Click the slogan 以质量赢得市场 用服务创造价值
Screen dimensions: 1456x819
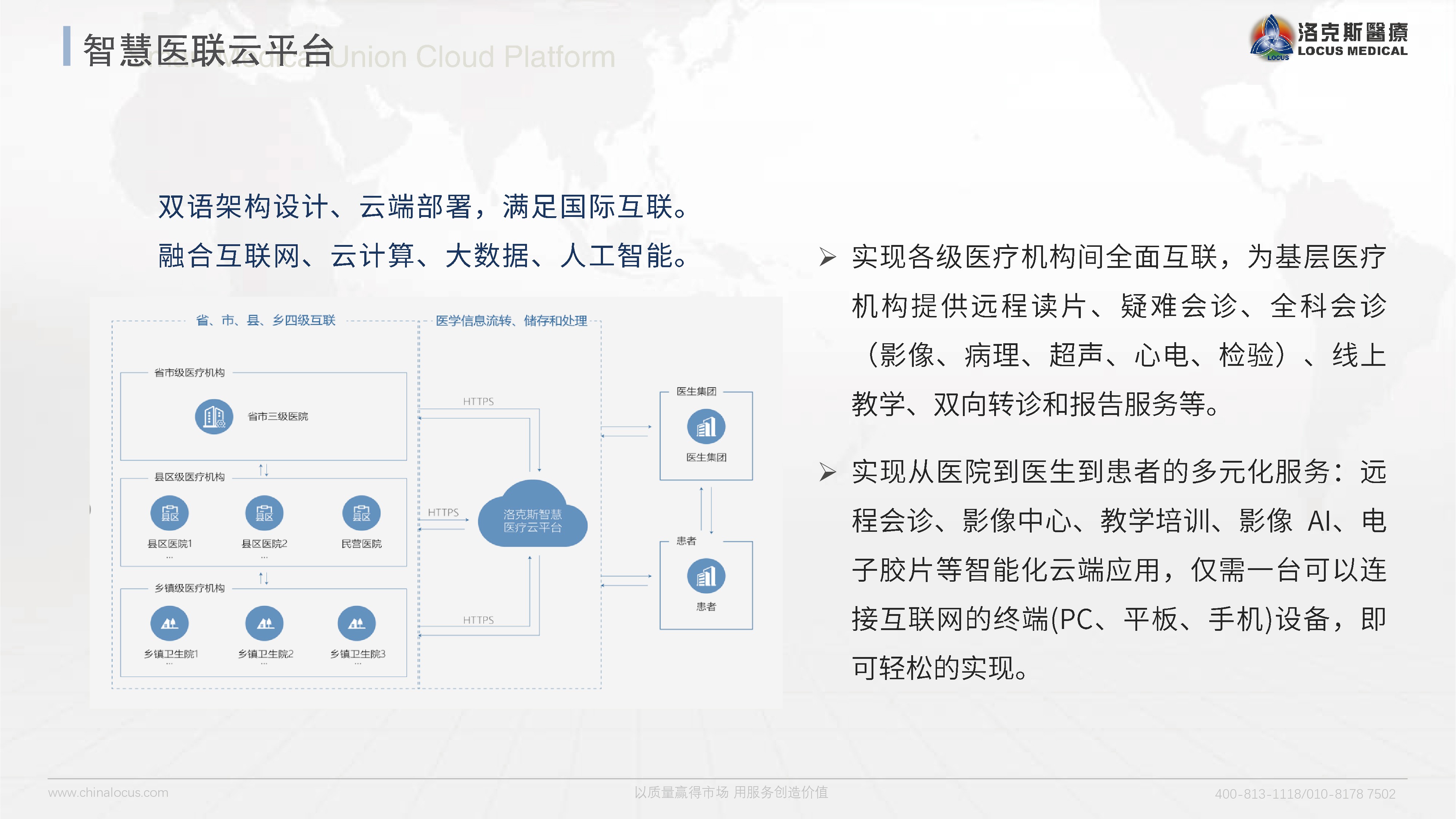[x=731, y=792]
